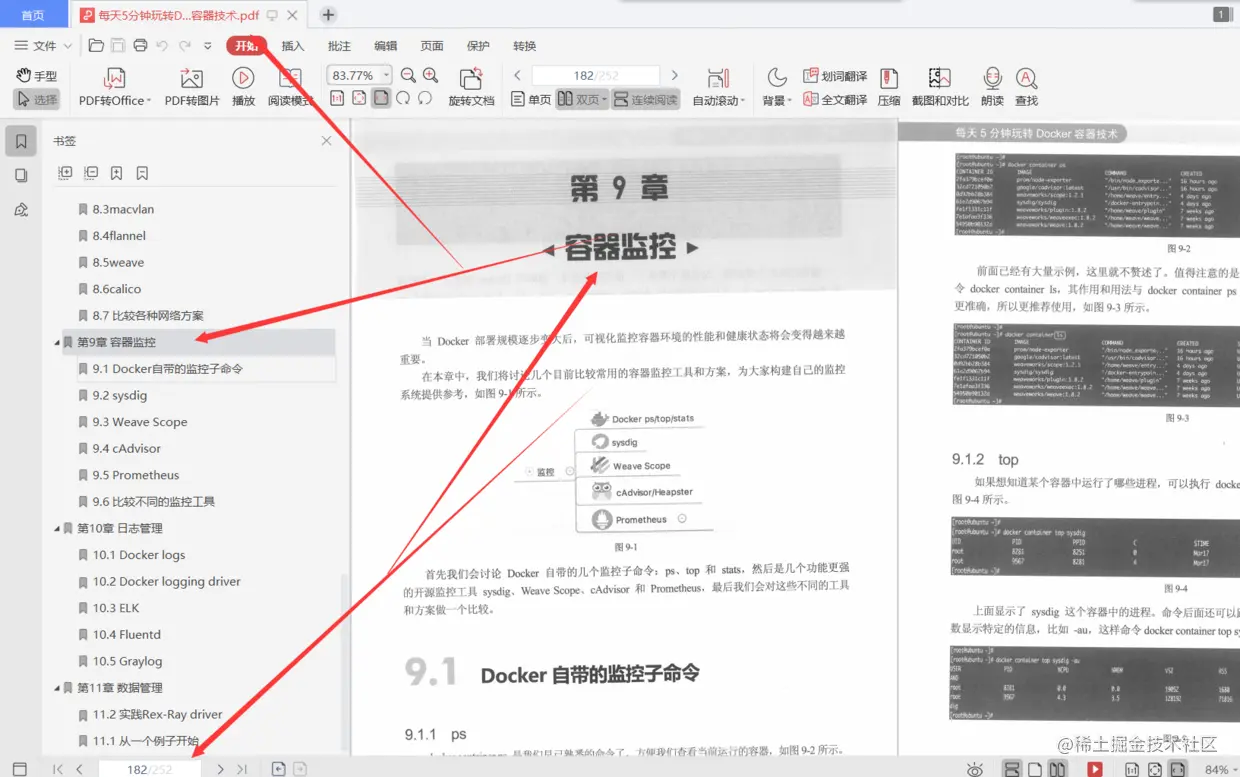Click toolbar page number field 182/252
The image size is (1240, 777).
pos(595,75)
